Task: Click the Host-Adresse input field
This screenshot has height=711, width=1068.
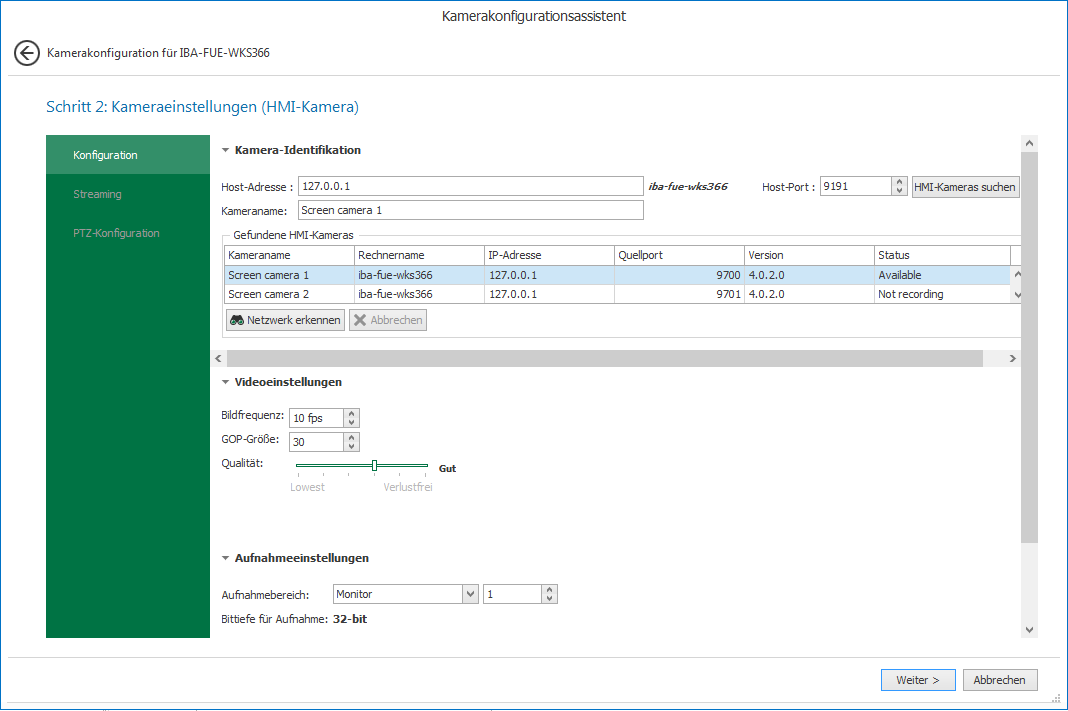Action: 469,186
